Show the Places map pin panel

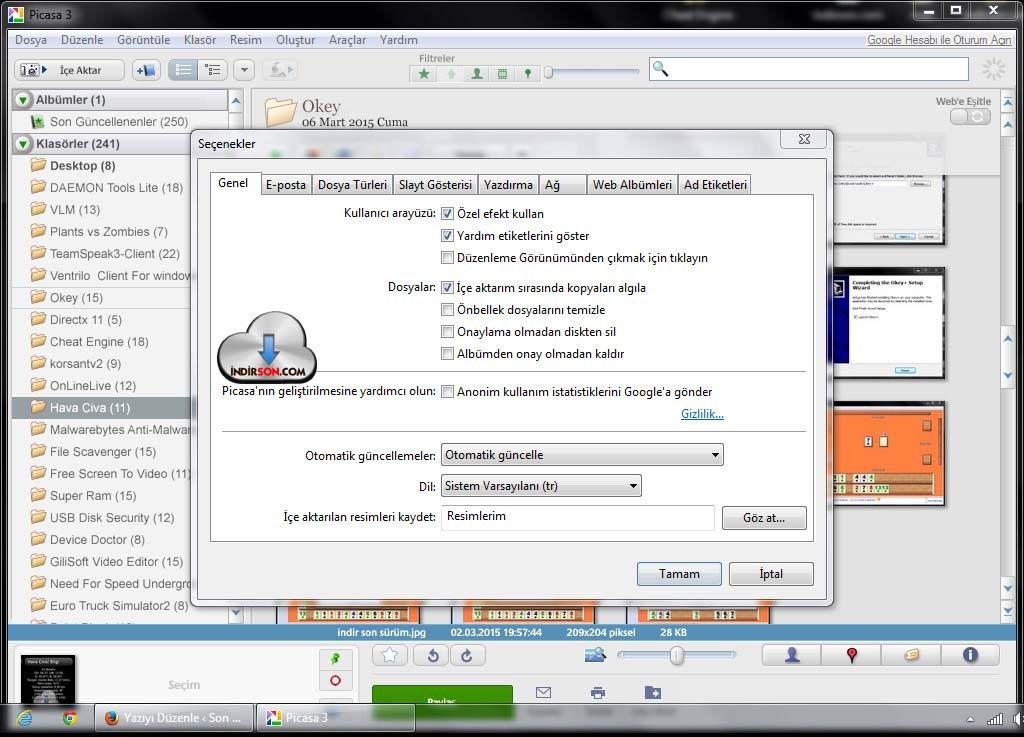click(x=851, y=655)
